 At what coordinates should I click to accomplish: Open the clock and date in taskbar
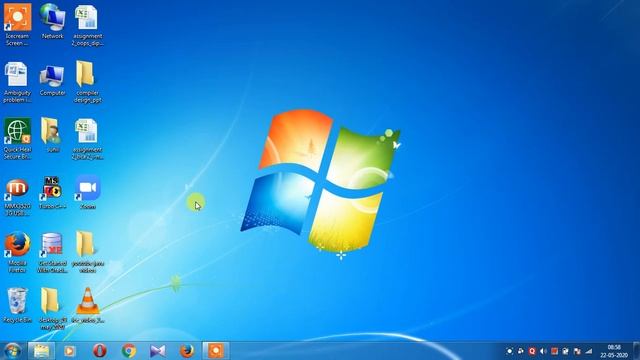pyautogui.click(x=614, y=351)
